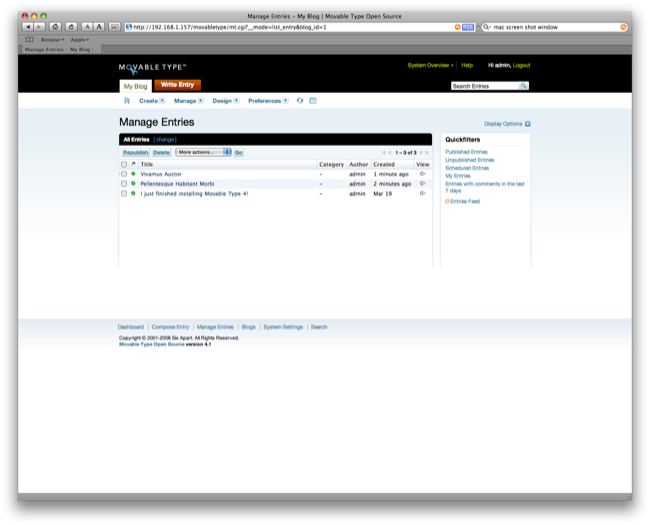The image size is (650, 525).
Task: Click the orange Entries Feed icon
Action: pyautogui.click(x=447, y=201)
